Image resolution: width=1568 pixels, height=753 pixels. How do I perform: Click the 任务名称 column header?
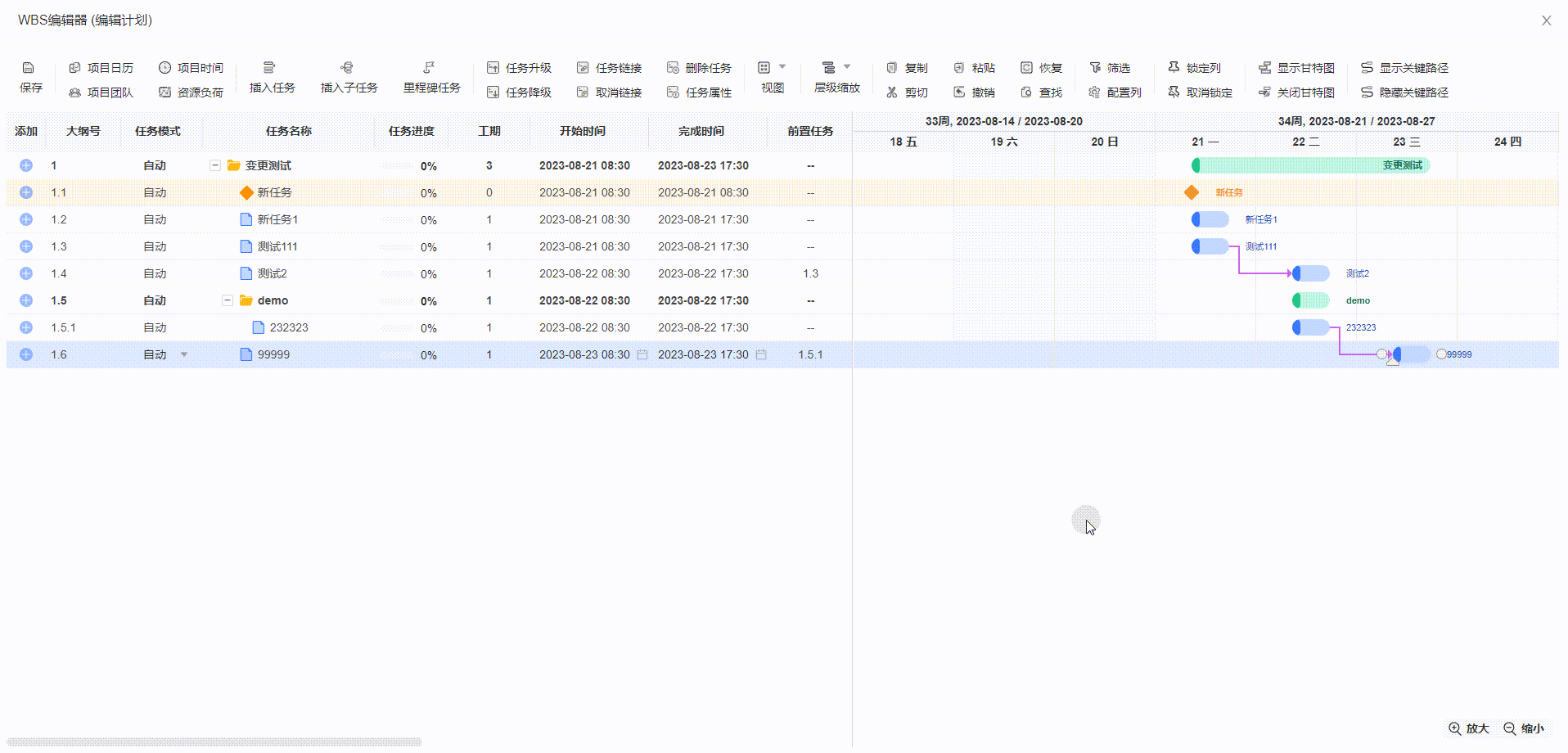pyautogui.click(x=288, y=131)
